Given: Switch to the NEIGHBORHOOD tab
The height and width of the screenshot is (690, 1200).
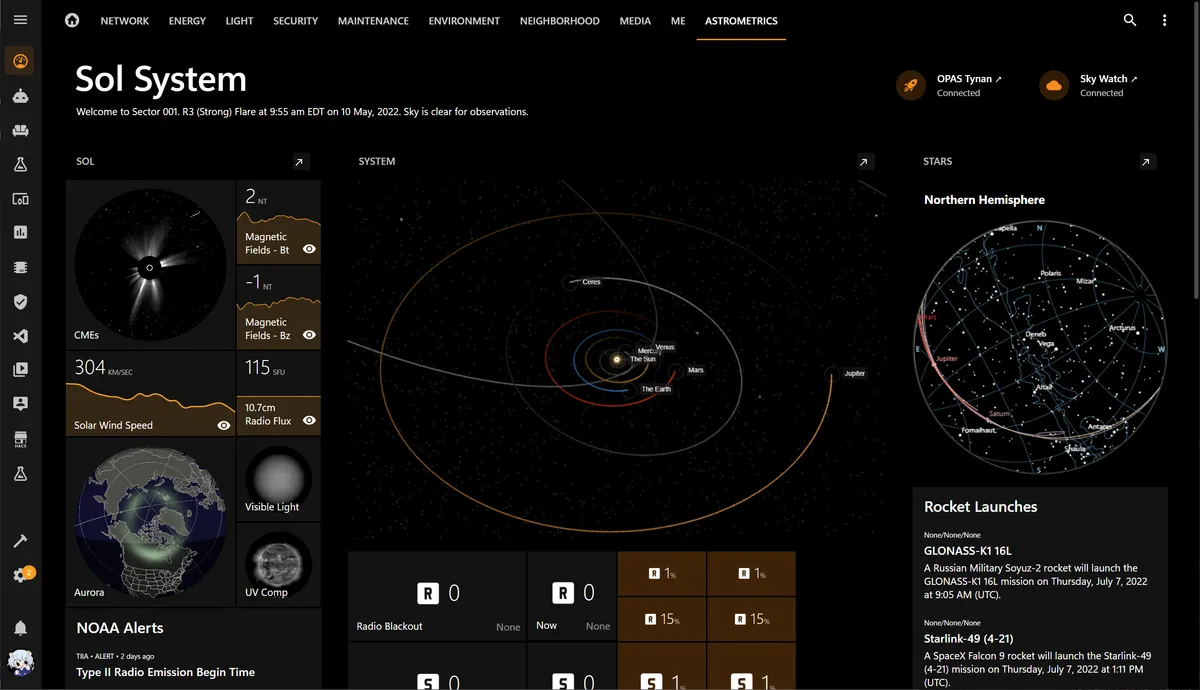Looking at the screenshot, I should [560, 20].
